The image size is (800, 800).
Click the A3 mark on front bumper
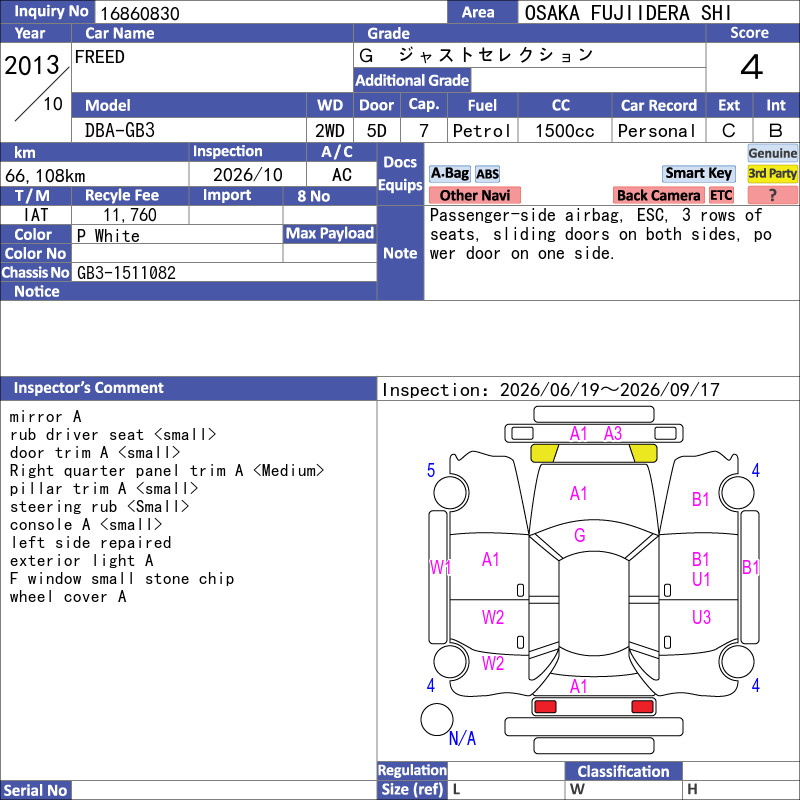(x=613, y=434)
